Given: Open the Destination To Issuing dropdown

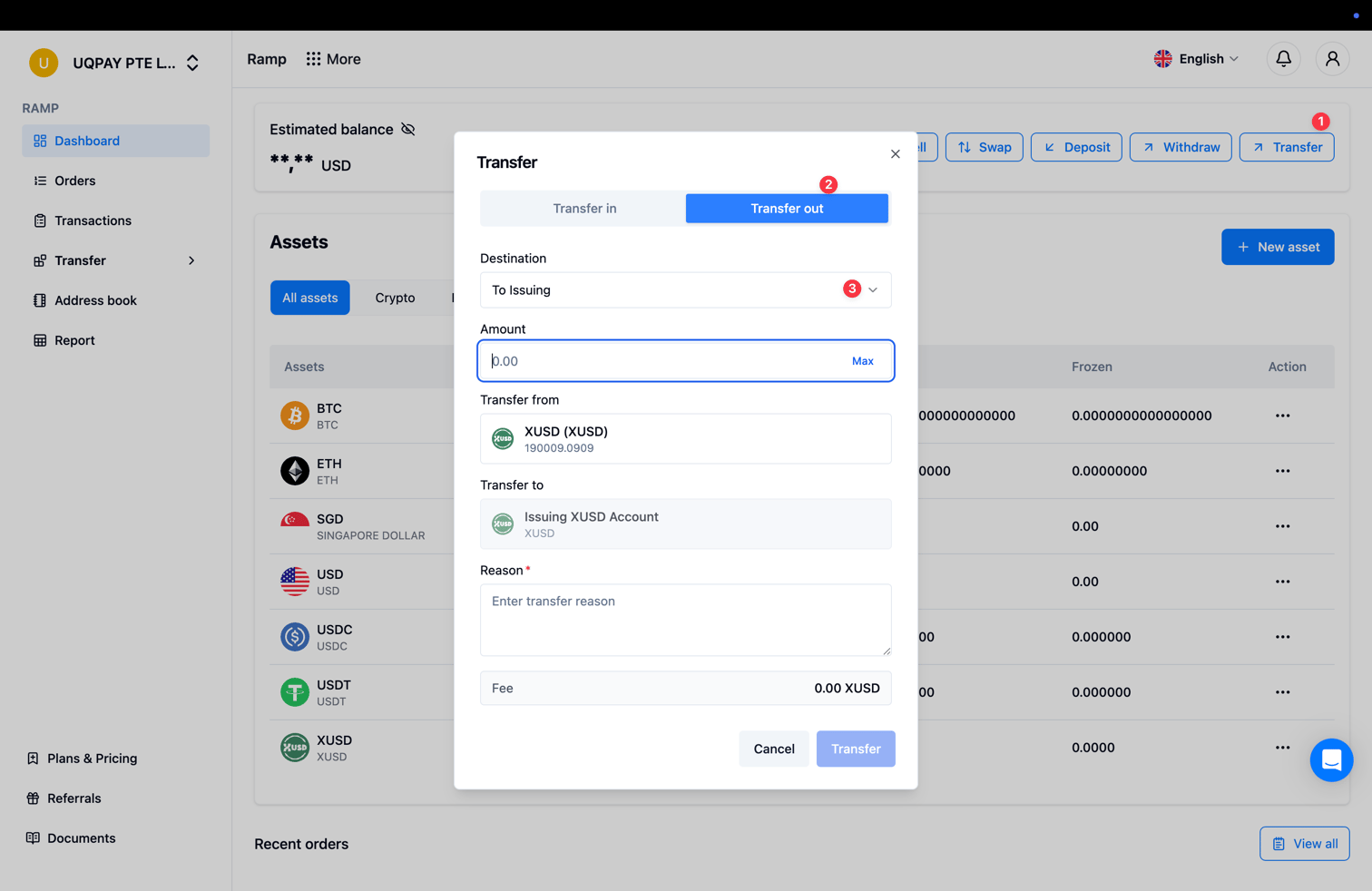Looking at the screenshot, I should (686, 290).
